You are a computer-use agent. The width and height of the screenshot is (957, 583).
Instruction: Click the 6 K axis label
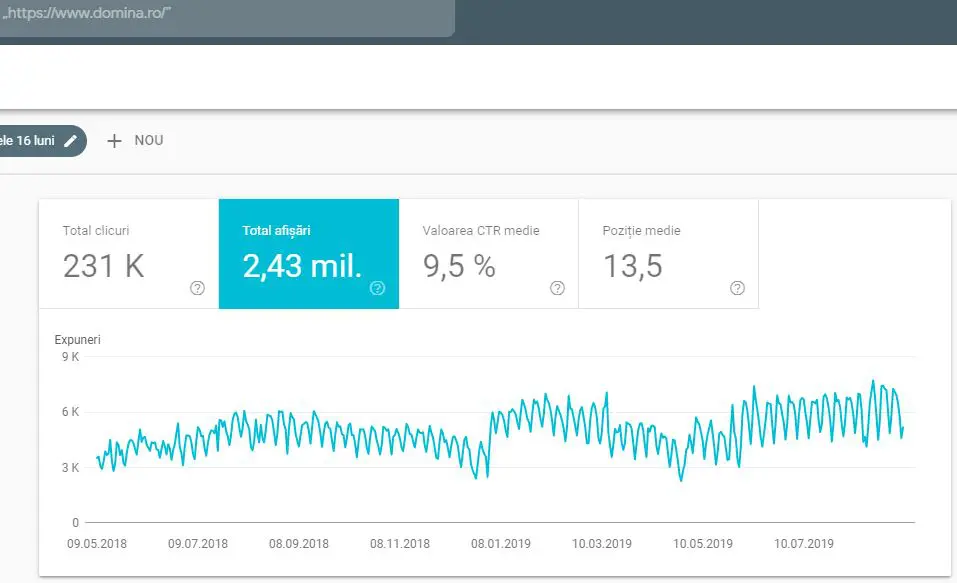pyautogui.click(x=70, y=412)
